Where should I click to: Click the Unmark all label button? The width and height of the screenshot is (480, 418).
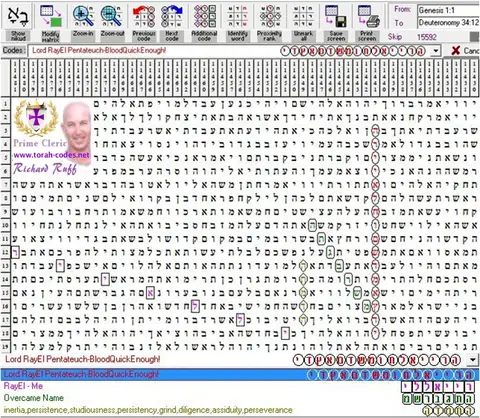[x=303, y=36]
